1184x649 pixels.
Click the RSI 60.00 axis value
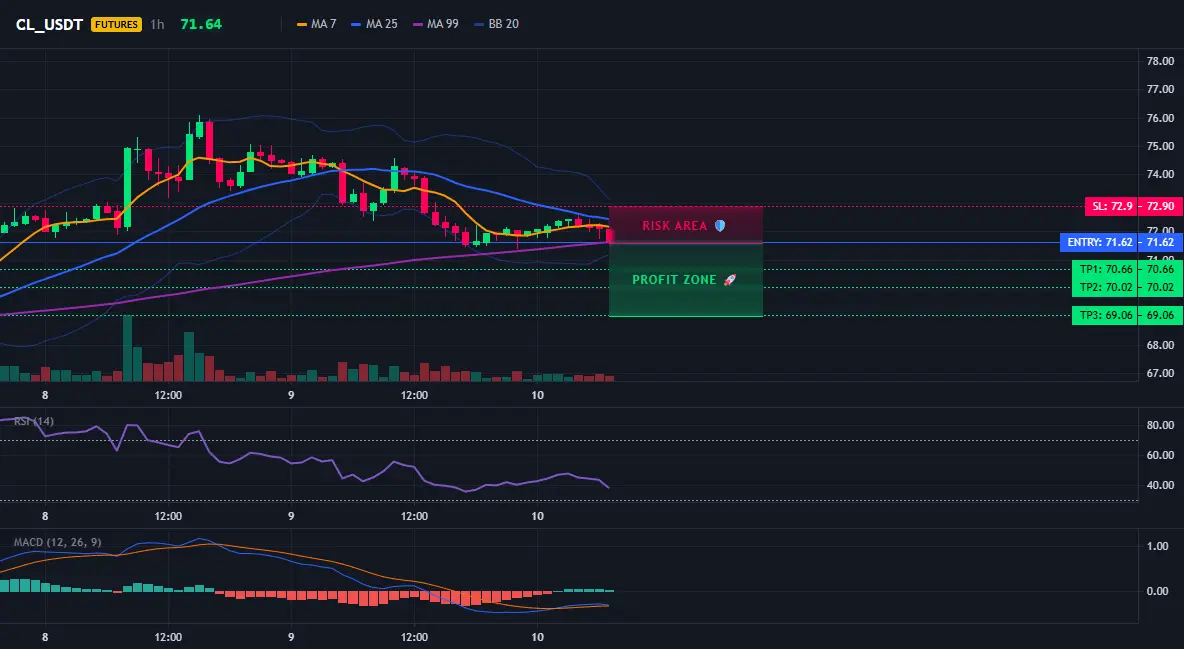click(x=1160, y=455)
